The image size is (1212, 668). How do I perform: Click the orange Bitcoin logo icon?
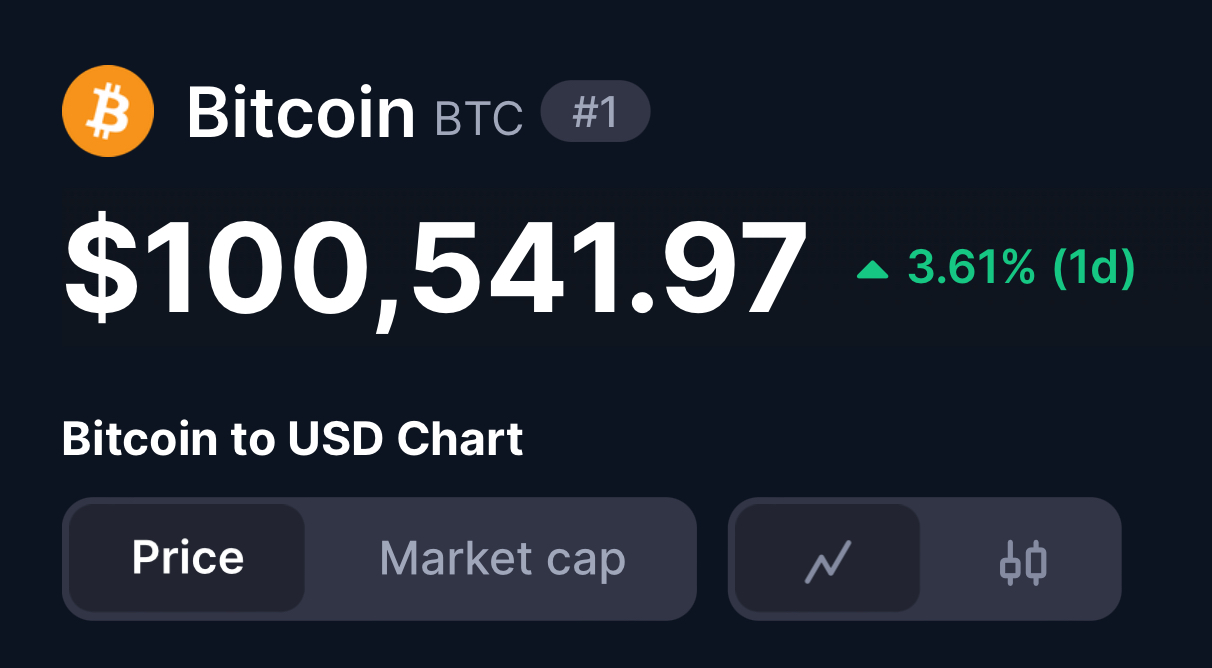107,110
